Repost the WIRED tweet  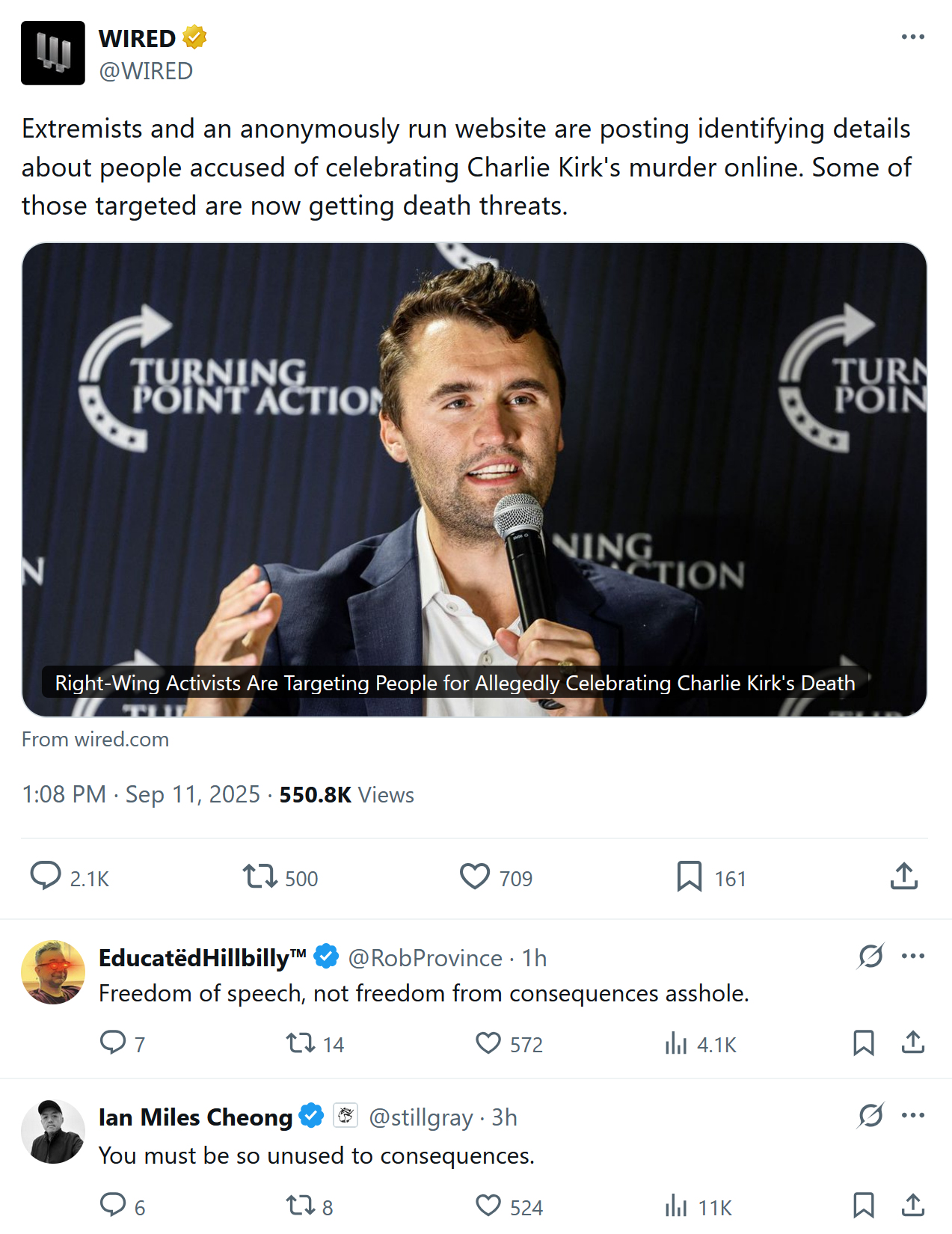tap(260, 876)
